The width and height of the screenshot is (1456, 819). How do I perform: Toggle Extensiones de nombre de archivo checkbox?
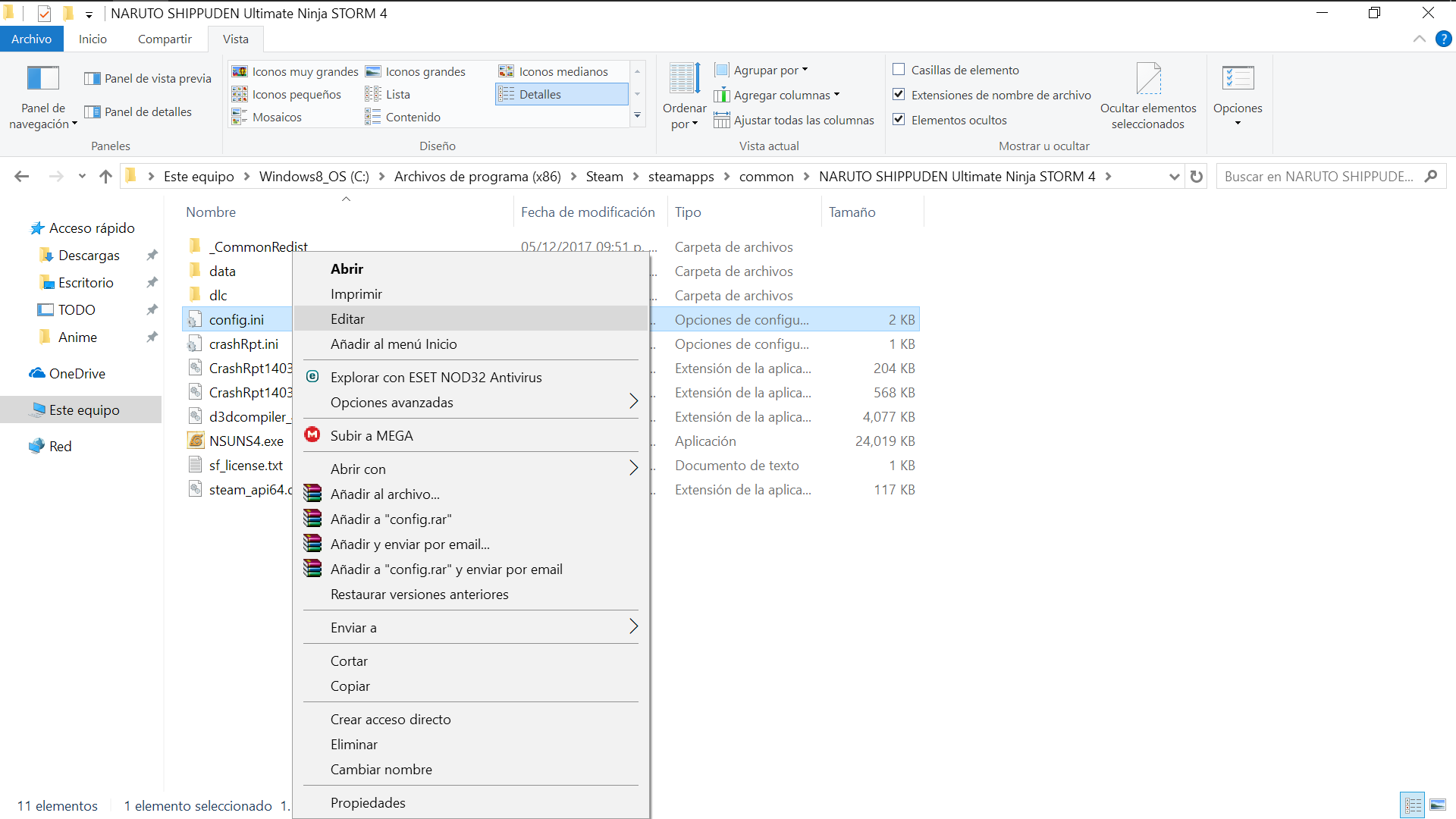899,95
